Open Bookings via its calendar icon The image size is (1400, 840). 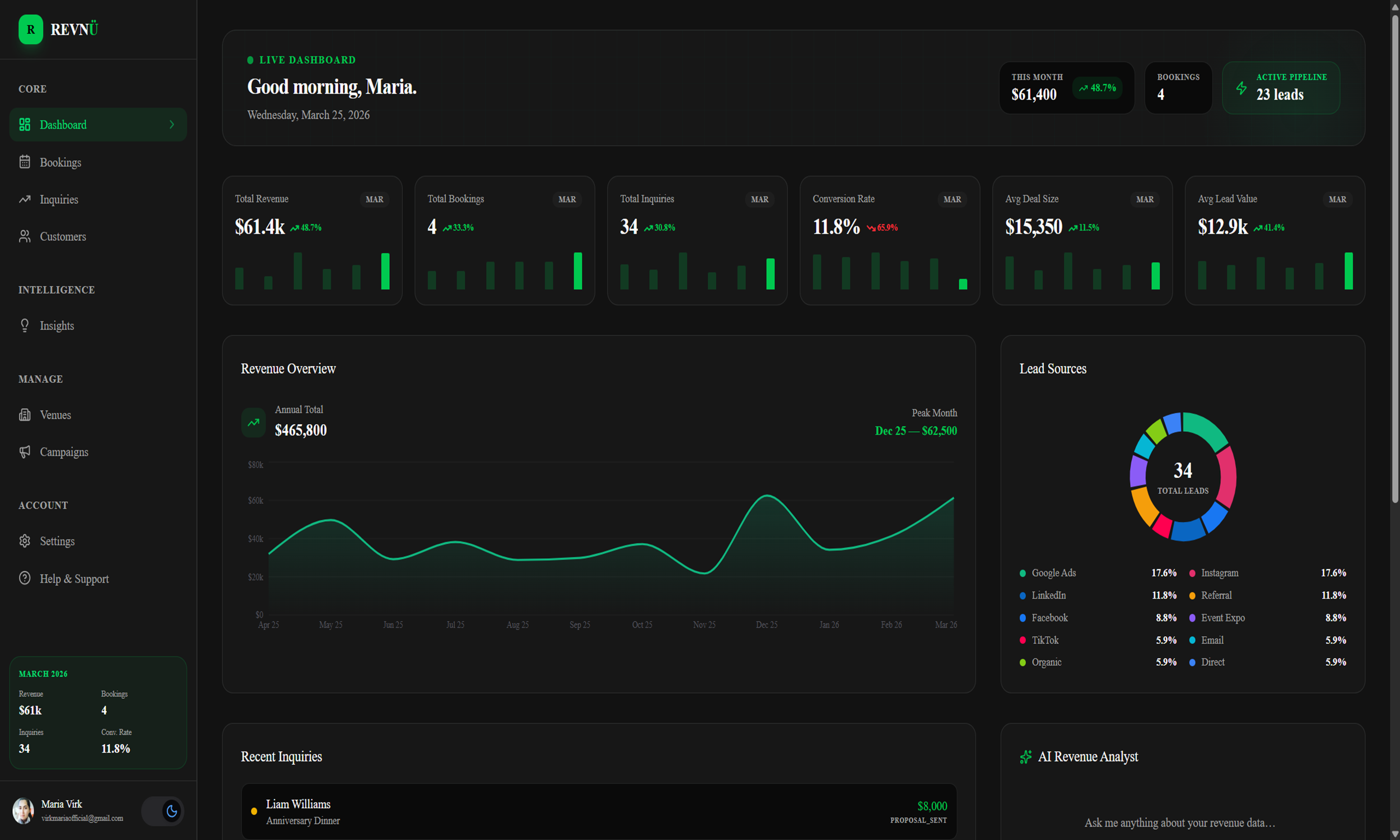pyautogui.click(x=24, y=162)
